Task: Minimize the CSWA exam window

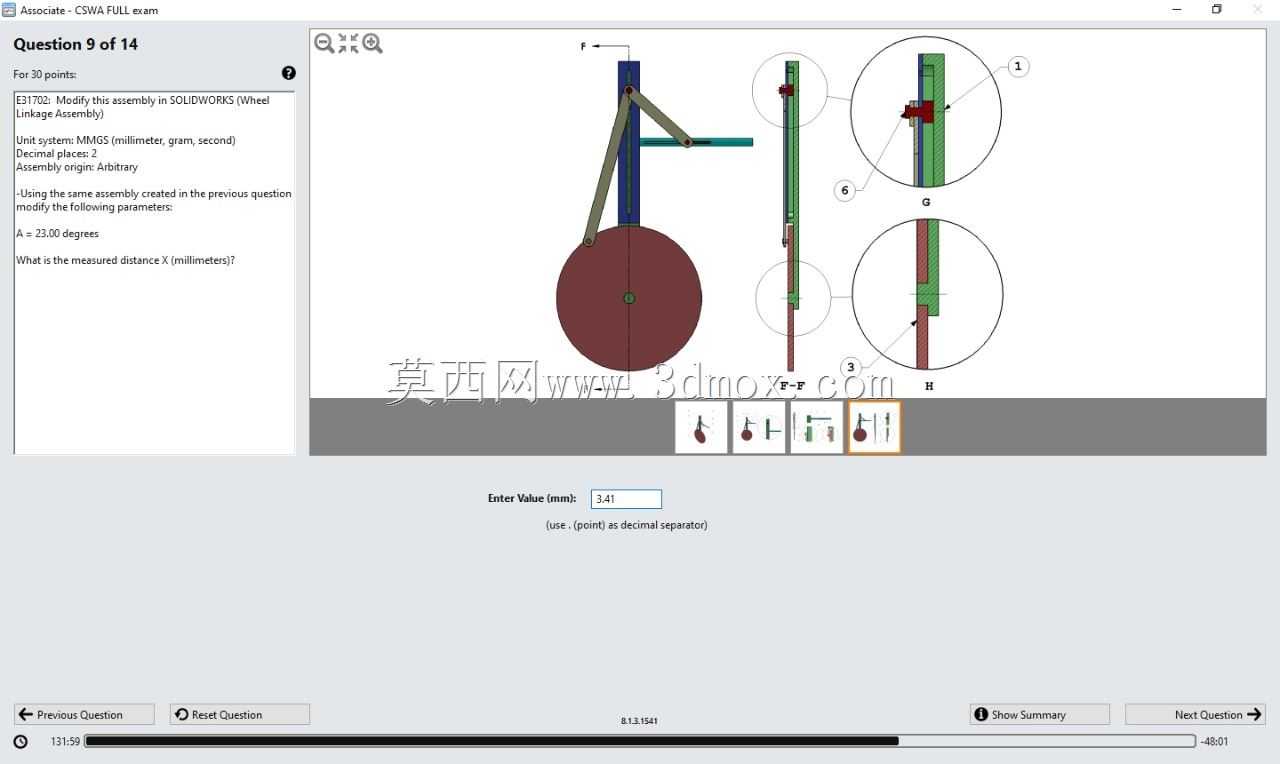Action: tap(1176, 10)
